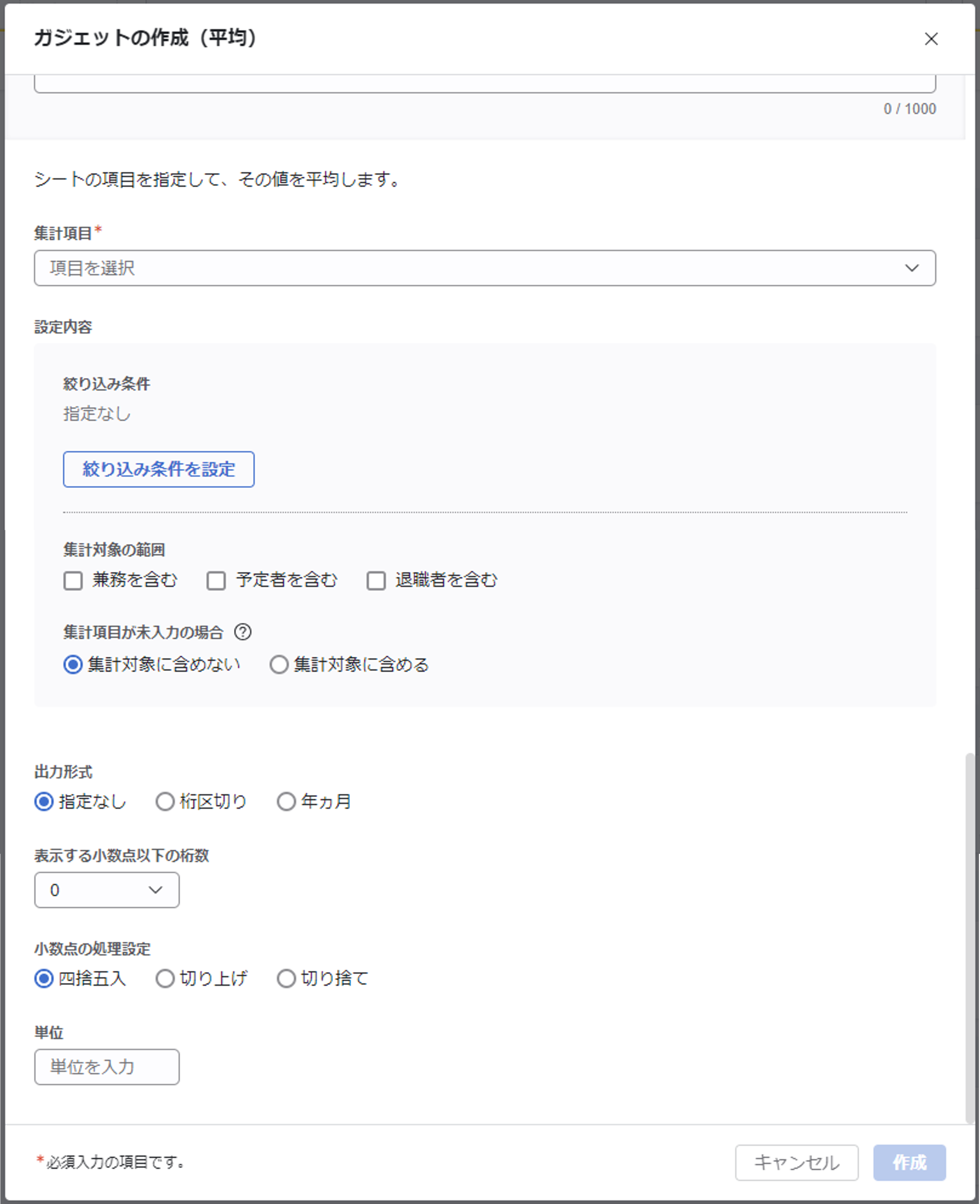This screenshot has height=1204, width=980.
Task: Click the 単位を入力 text field
Action: 107,1067
